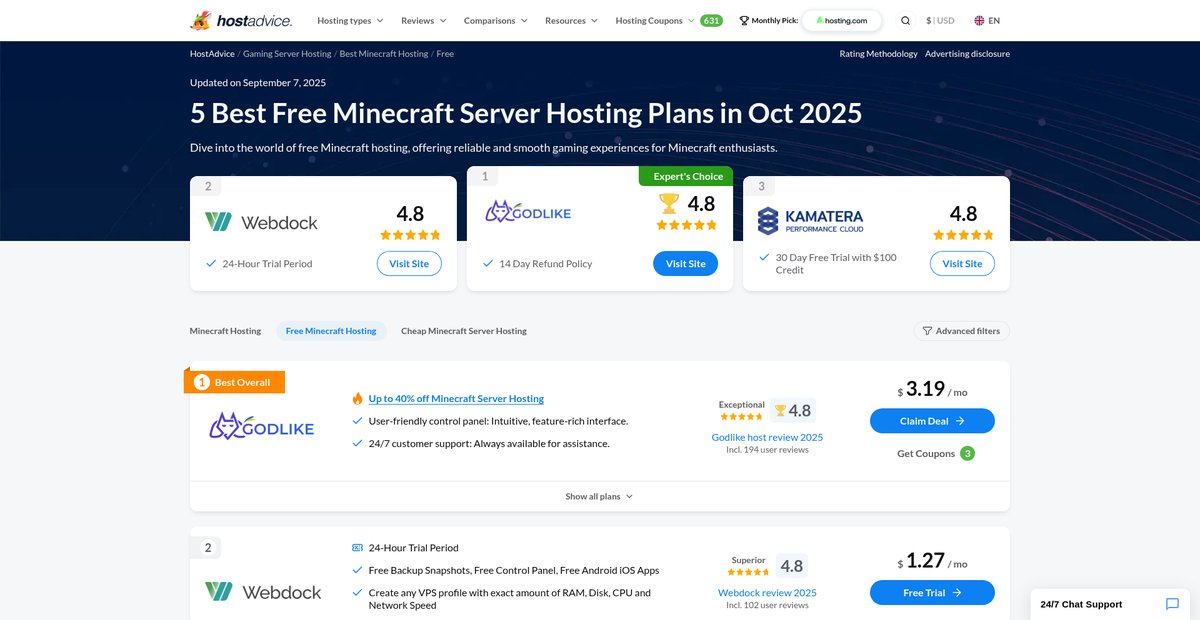Click the 24-Hour Trial Period ticket icon
The width and height of the screenshot is (1200, 620).
click(x=357, y=548)
